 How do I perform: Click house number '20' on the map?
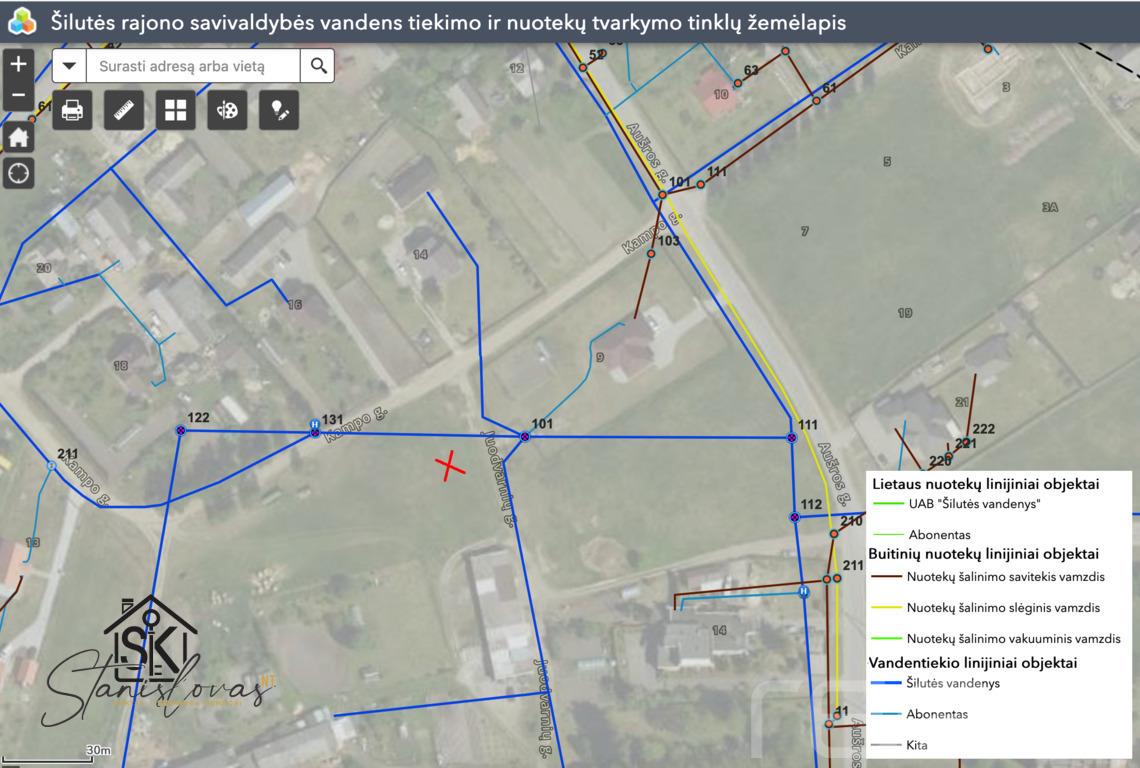[x=44, y=268]
